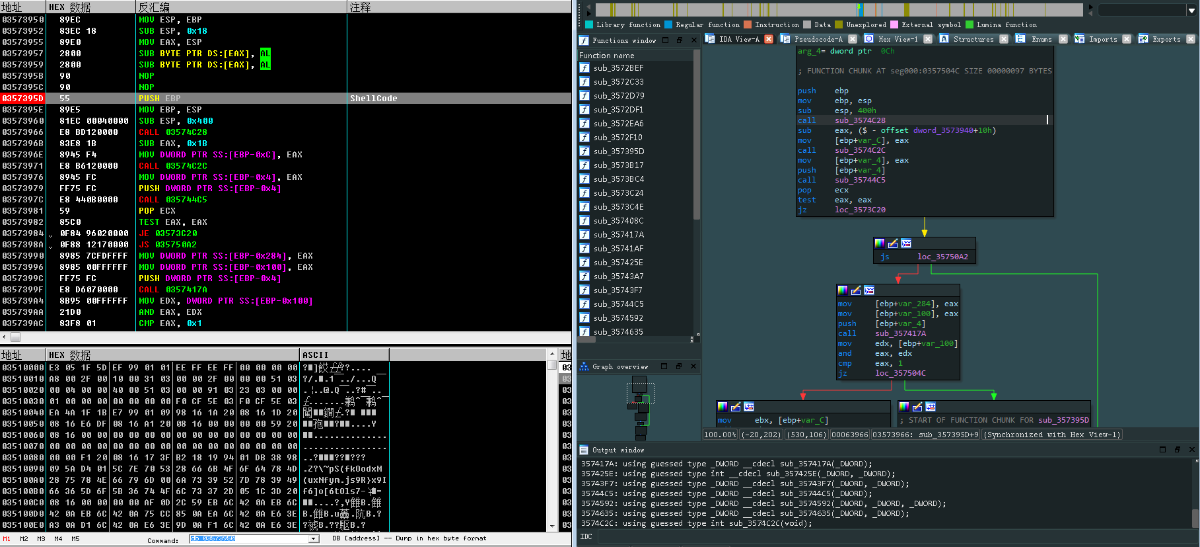The image size is (1200, 547).
Task: Switch to memory dump M2
Action: pos(24,539)
